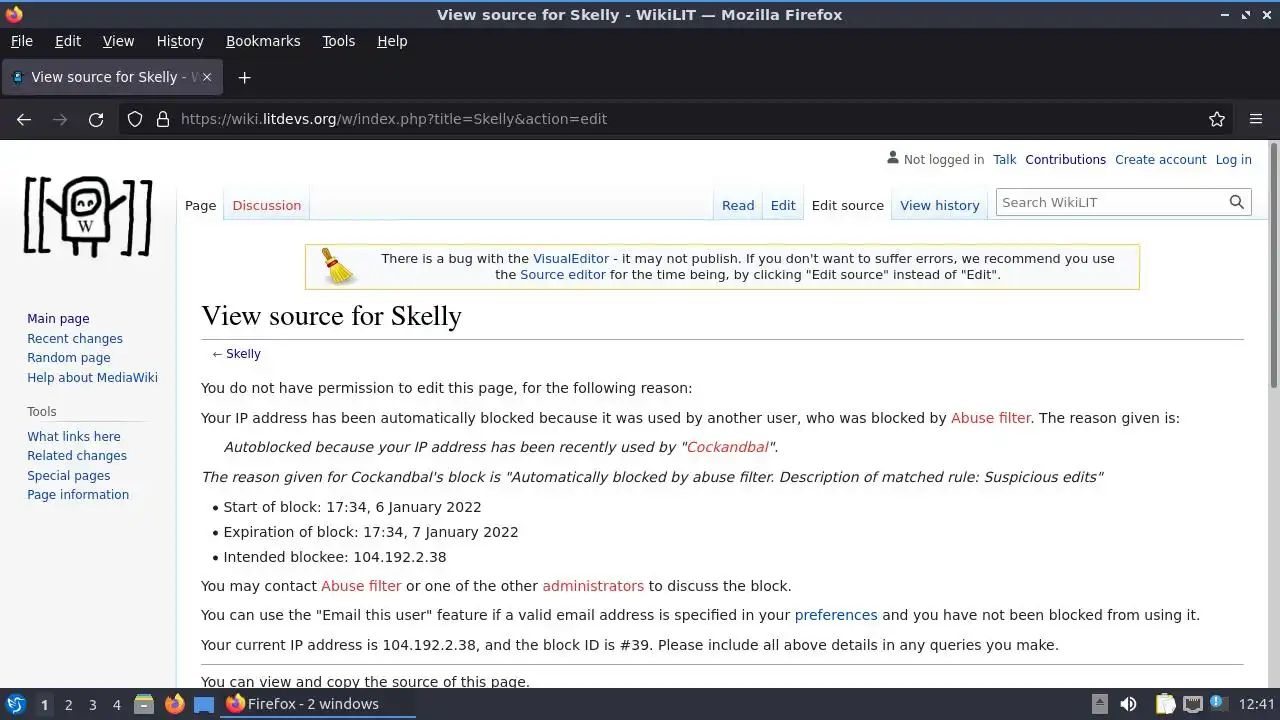
Task: Click the search magnifier button
Action: [1237, 202]
